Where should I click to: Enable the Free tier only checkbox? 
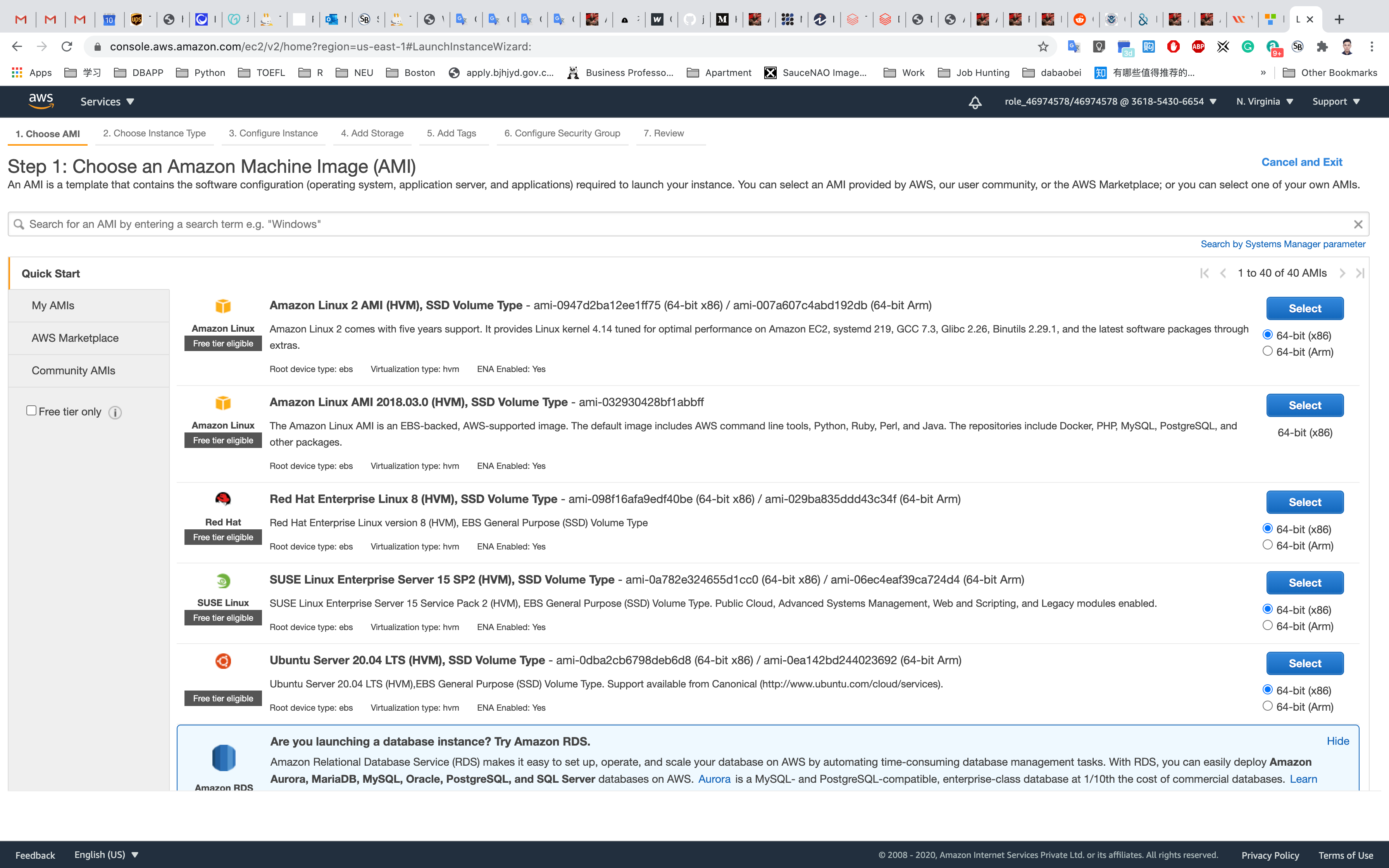(31, 410)
